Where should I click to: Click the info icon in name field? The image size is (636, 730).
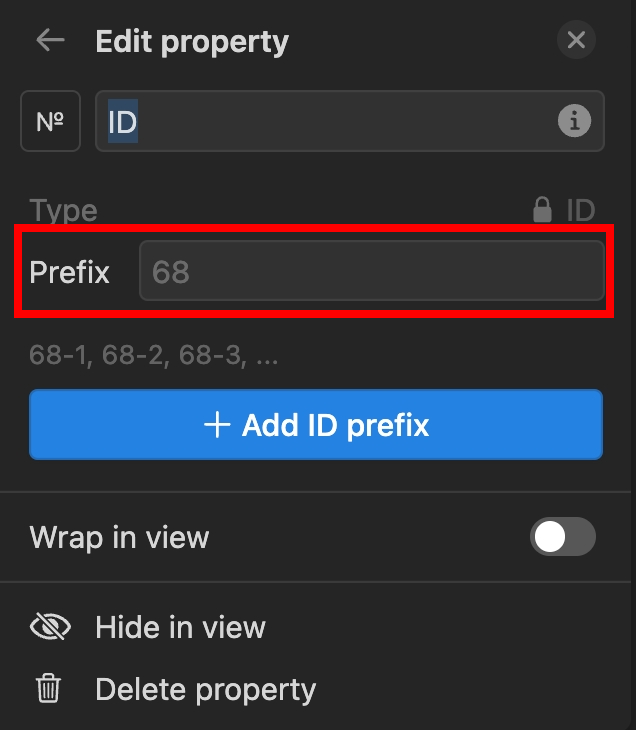coord(573,122)
